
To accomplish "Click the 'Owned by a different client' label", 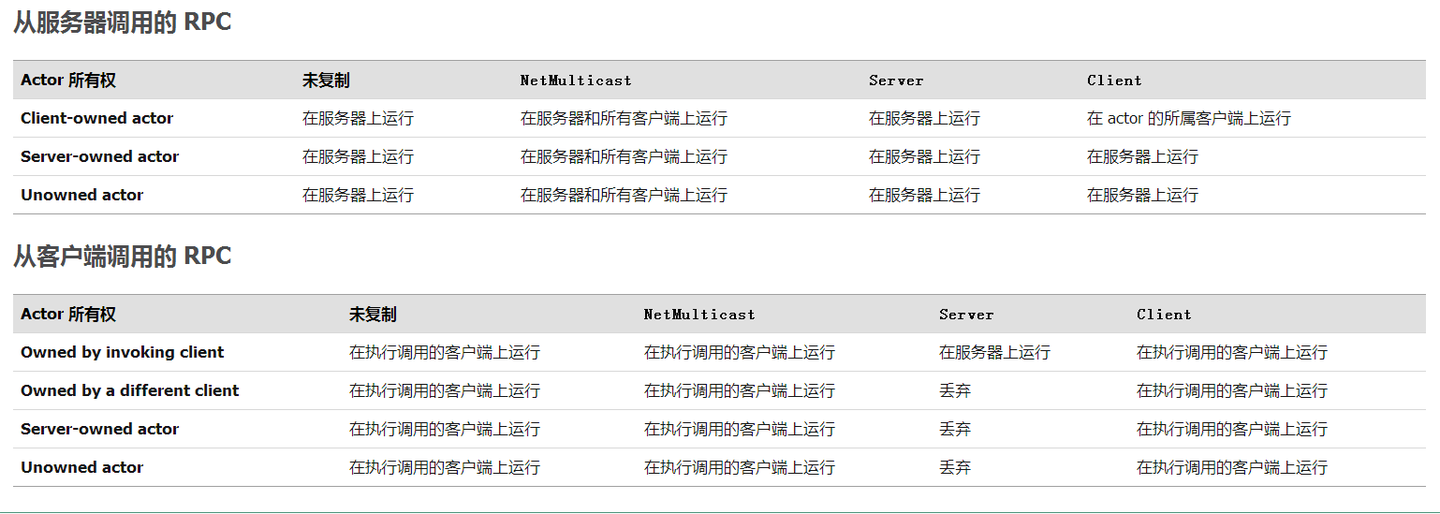I will coord(130,390).
